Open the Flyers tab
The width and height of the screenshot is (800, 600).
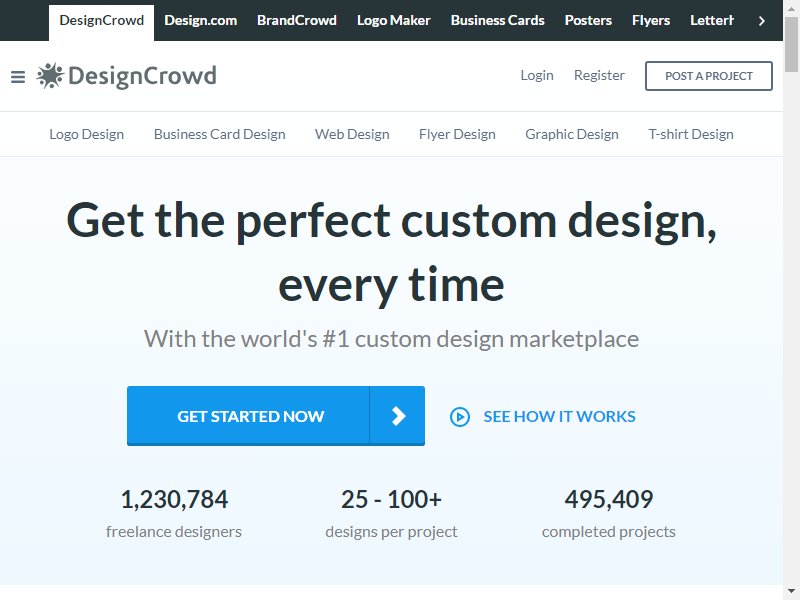(651, 21)
